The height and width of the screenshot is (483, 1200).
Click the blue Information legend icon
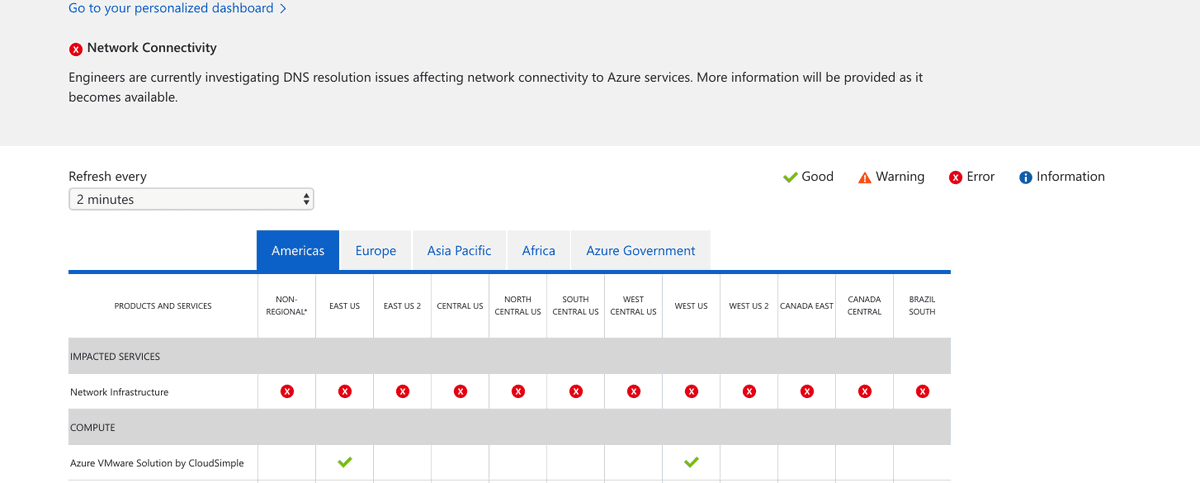(x=1025, y=177)
